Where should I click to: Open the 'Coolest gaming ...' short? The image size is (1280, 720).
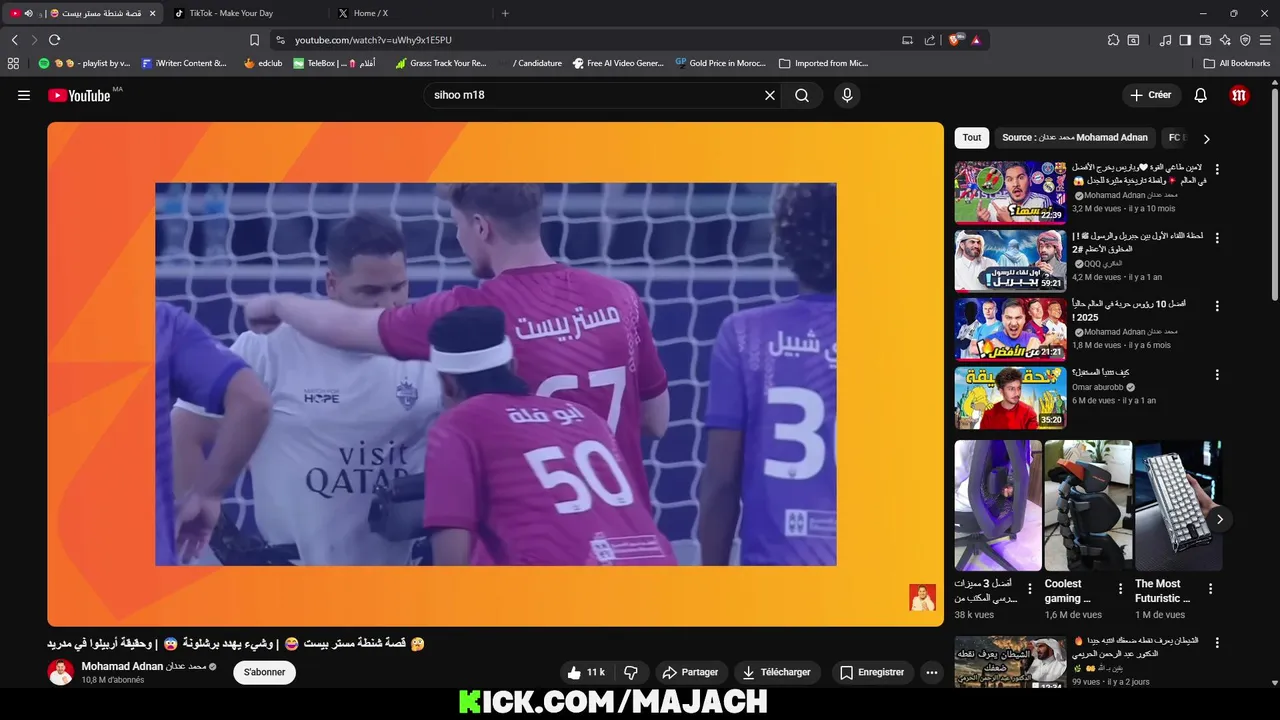1088,506
